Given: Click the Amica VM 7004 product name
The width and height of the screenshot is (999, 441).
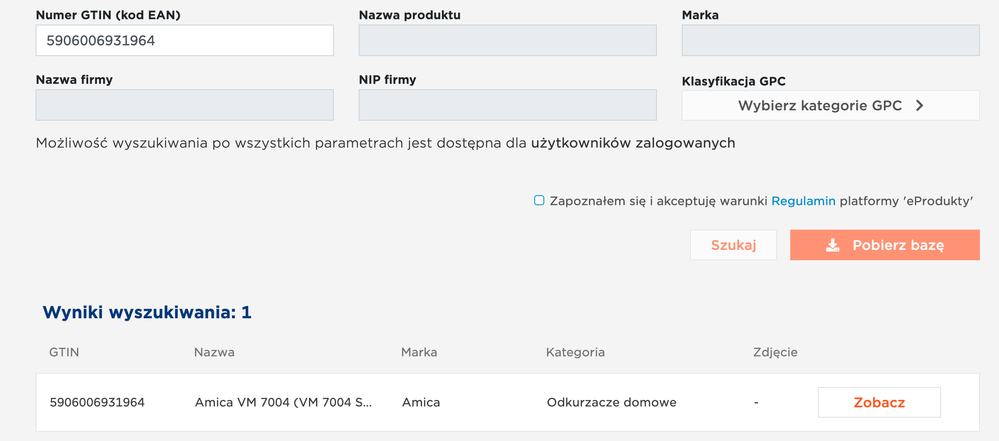Looking at the screenshot, I should point(283,402).
